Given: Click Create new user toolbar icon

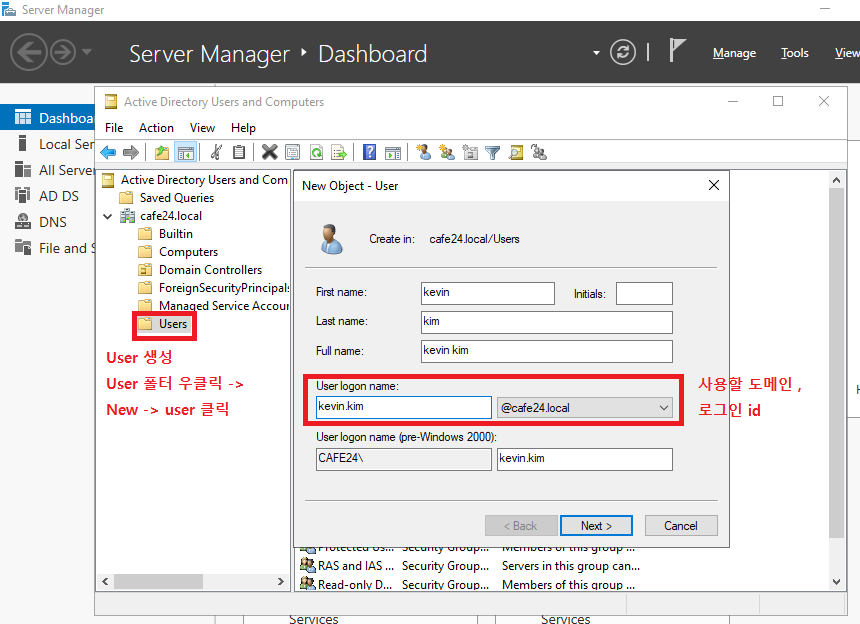Looking at the screenshot, I should [x=423, y=152].
